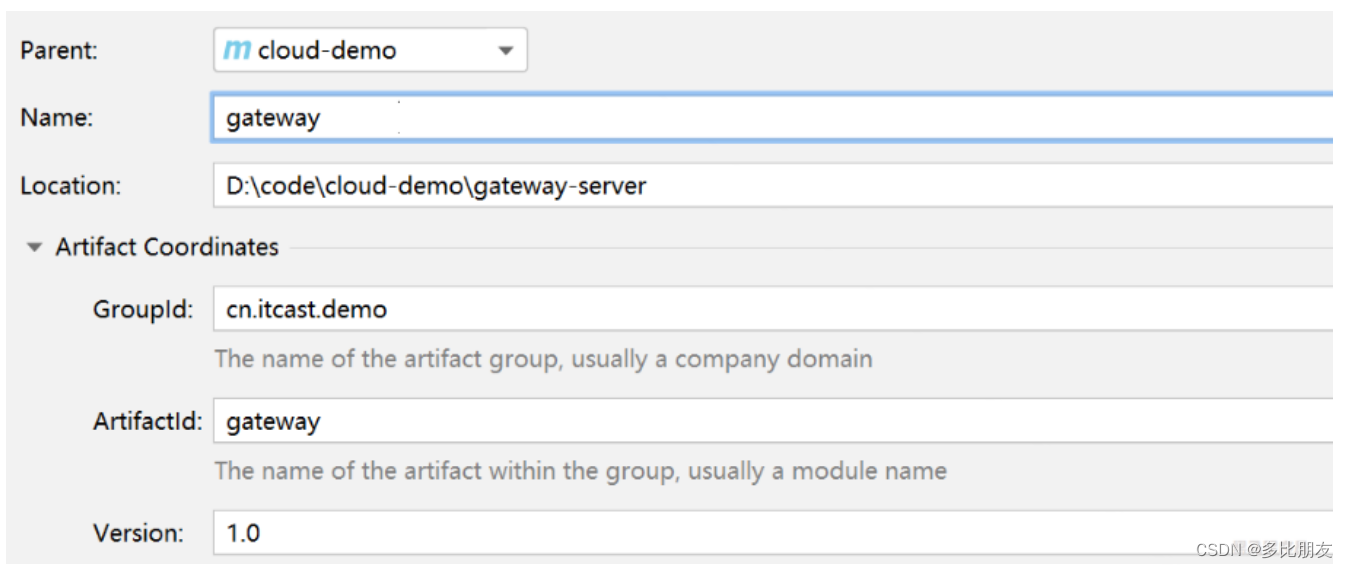Click hint text about company domain

click(543, 359)
